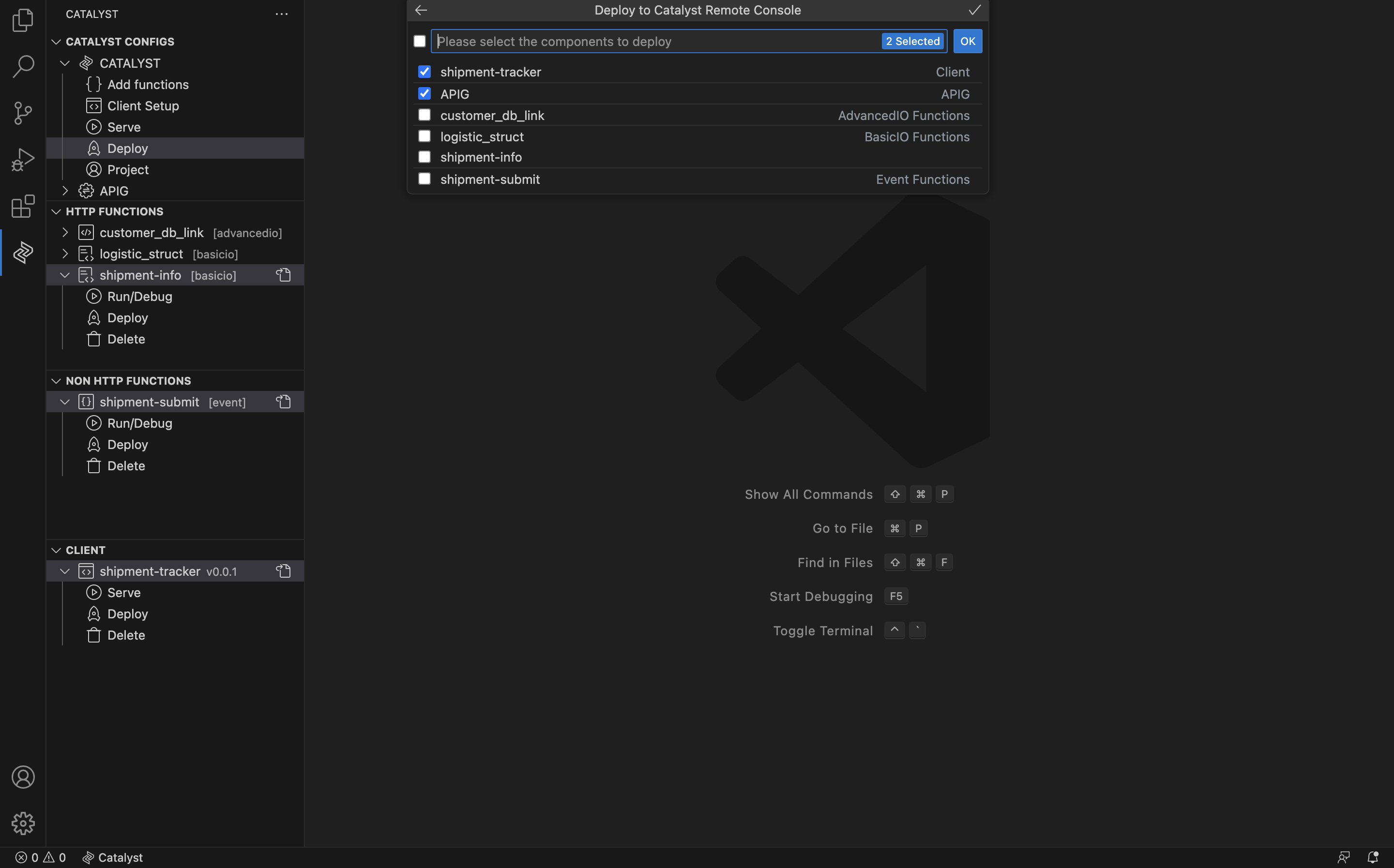Open the Explorer view in activity bar
The height and width of the screenshot is (868, 1394).
[23, 20]
